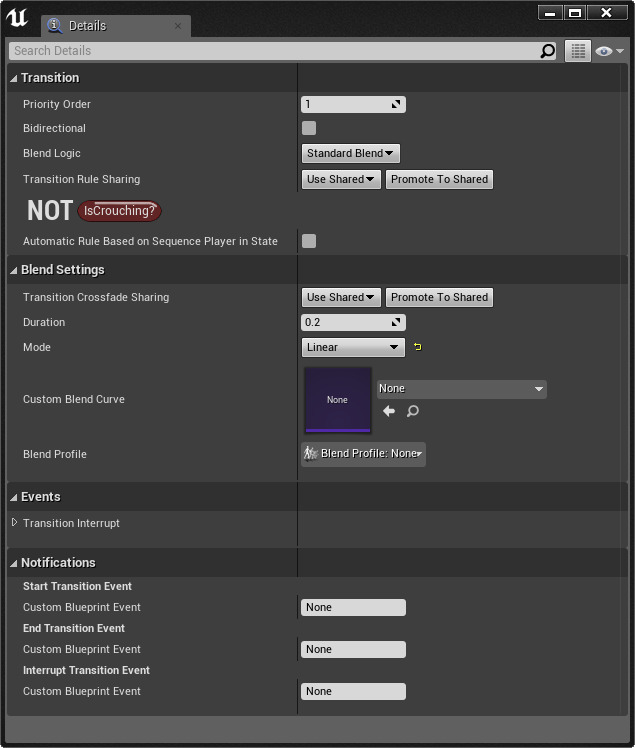Enable the Bidirectional checkbox
The height and width of the screenshot is (748, 635).
309,128
